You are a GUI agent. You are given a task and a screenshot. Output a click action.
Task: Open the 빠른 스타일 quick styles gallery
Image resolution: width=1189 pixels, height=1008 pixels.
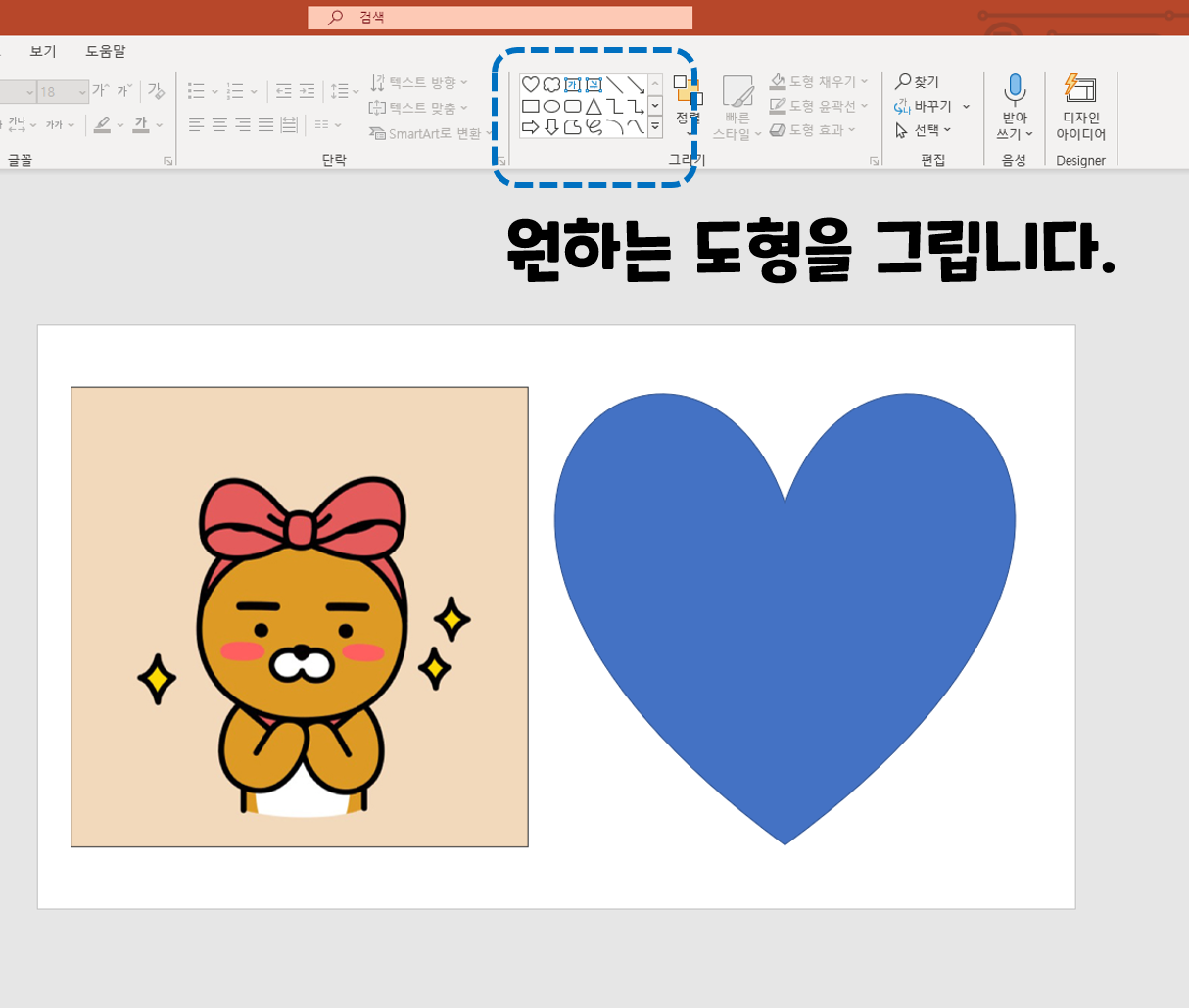point(737,108)
